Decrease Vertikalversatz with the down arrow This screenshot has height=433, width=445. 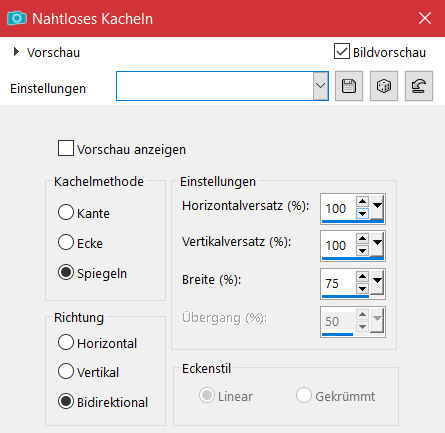pyautogui.click(x=362, y=250)
